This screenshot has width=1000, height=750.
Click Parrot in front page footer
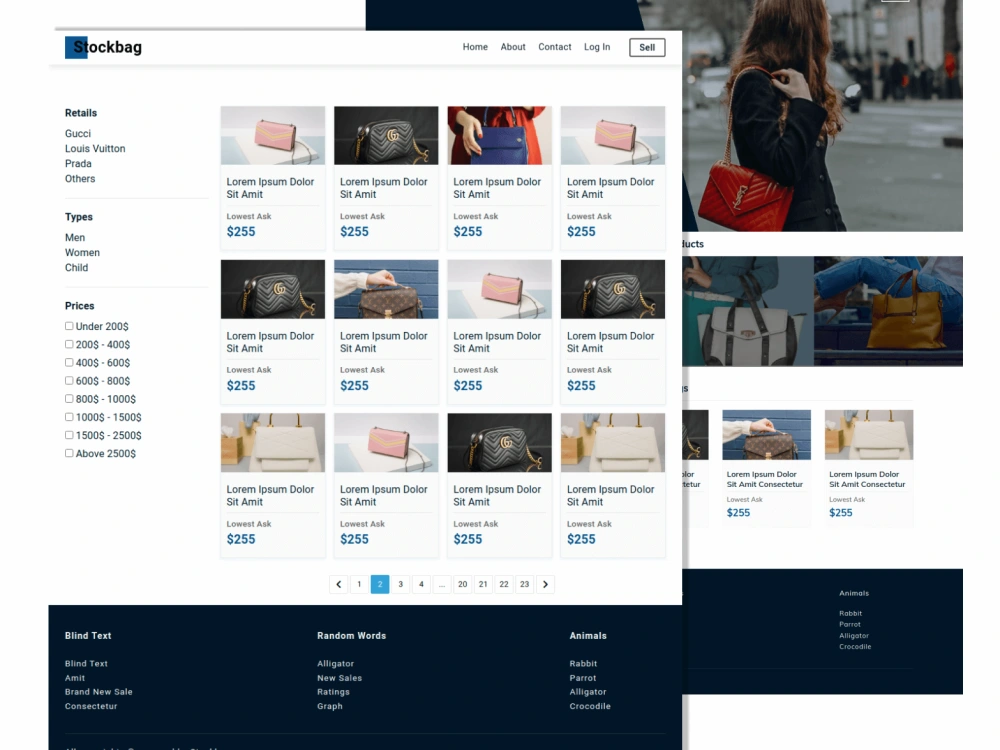click(x=583, y=678)
